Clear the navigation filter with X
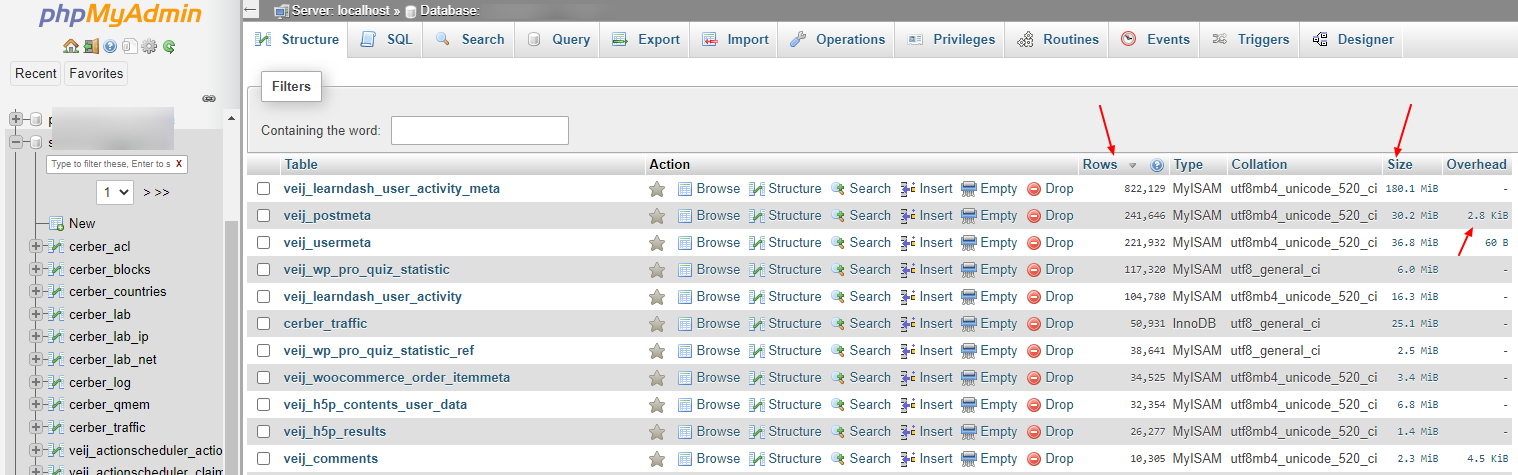This screenshot has width=1518, height=475. tap(179, 163)
